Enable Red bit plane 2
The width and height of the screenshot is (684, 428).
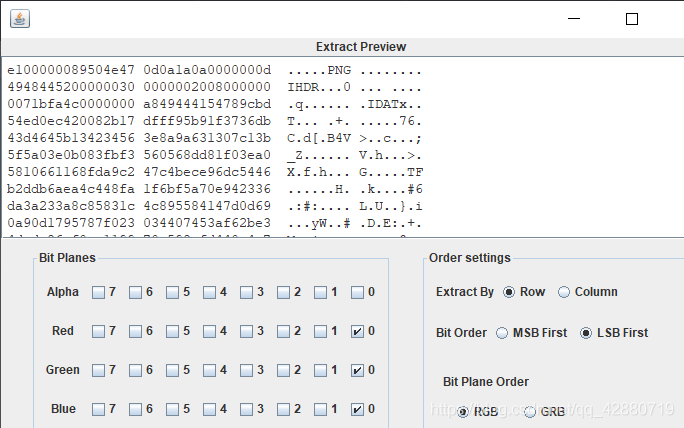284,332
